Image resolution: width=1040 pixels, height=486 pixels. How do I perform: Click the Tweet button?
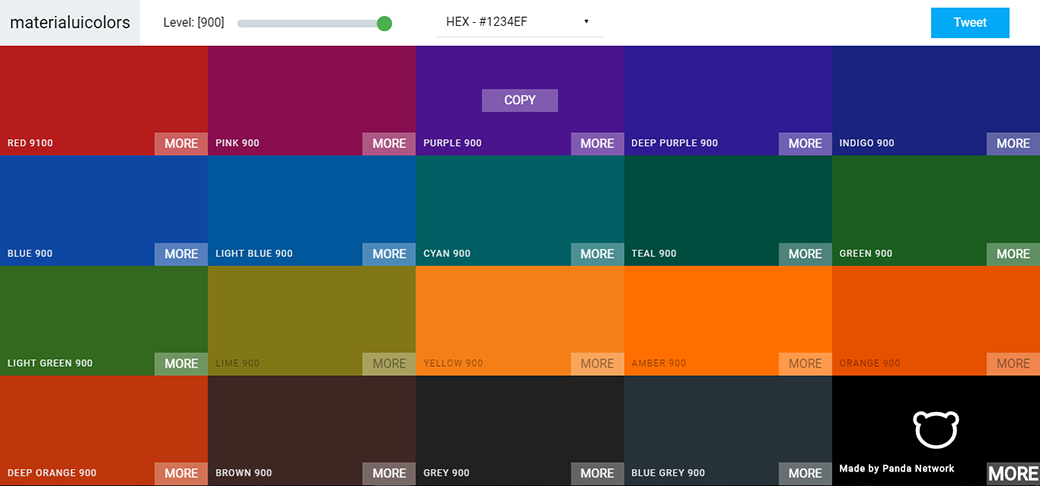(969, 23)
